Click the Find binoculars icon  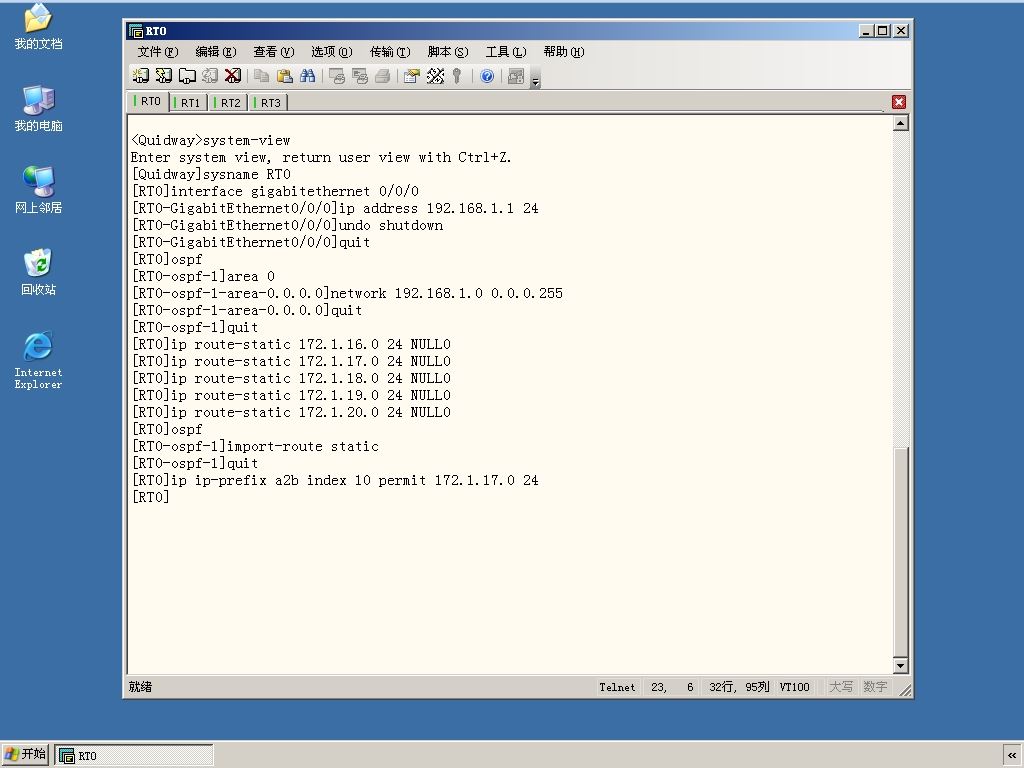click(x=308, y=76)
